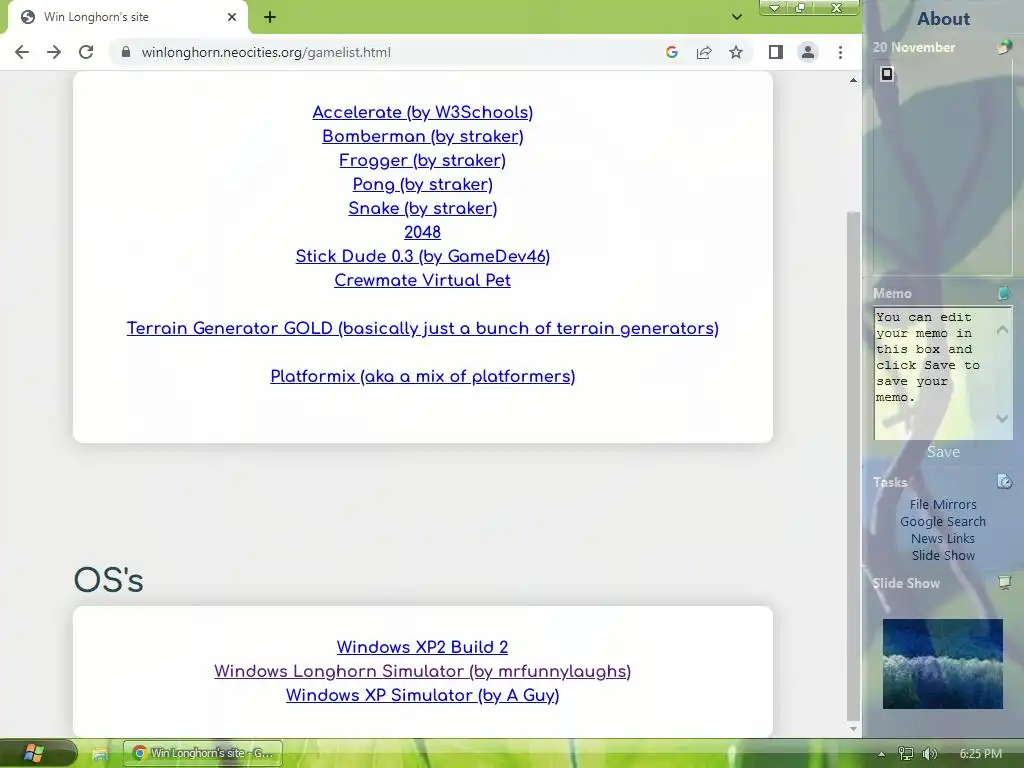1024x768 pixels.
Task: Click page scrollbar down arrow
Action: pos(853,729)
